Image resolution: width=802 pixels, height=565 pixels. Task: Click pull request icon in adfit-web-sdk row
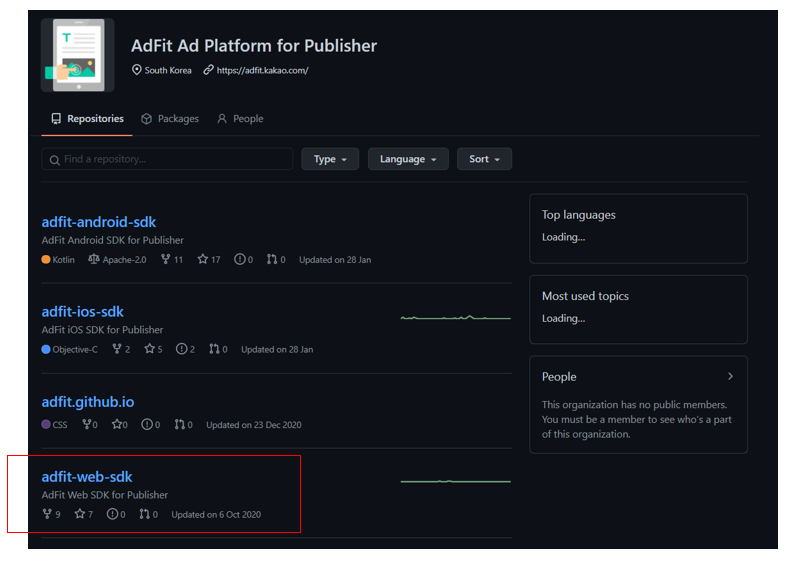click(144, 514)
